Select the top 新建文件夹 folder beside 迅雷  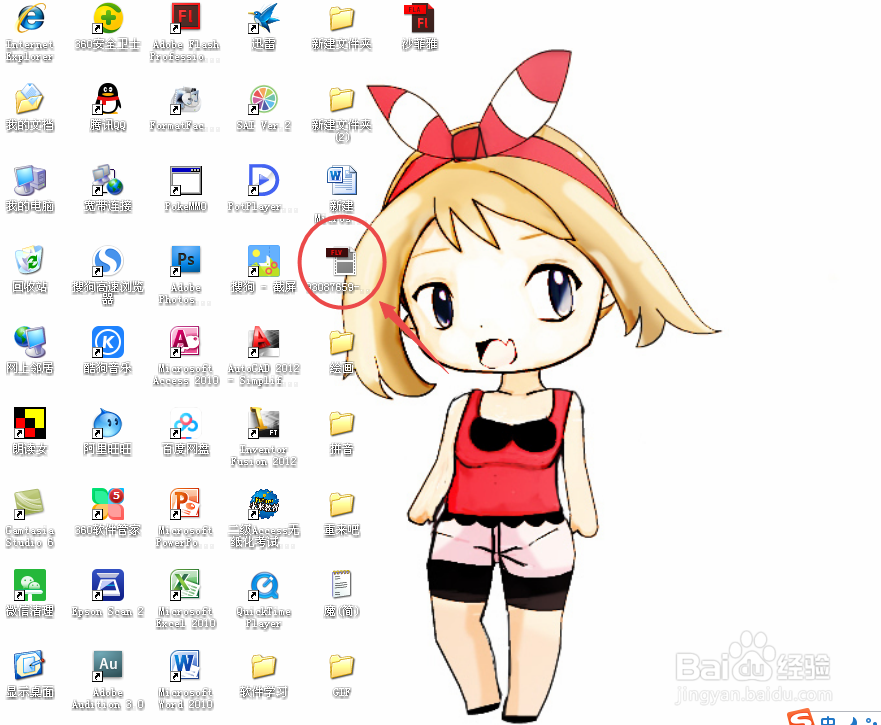coord(342,19)
